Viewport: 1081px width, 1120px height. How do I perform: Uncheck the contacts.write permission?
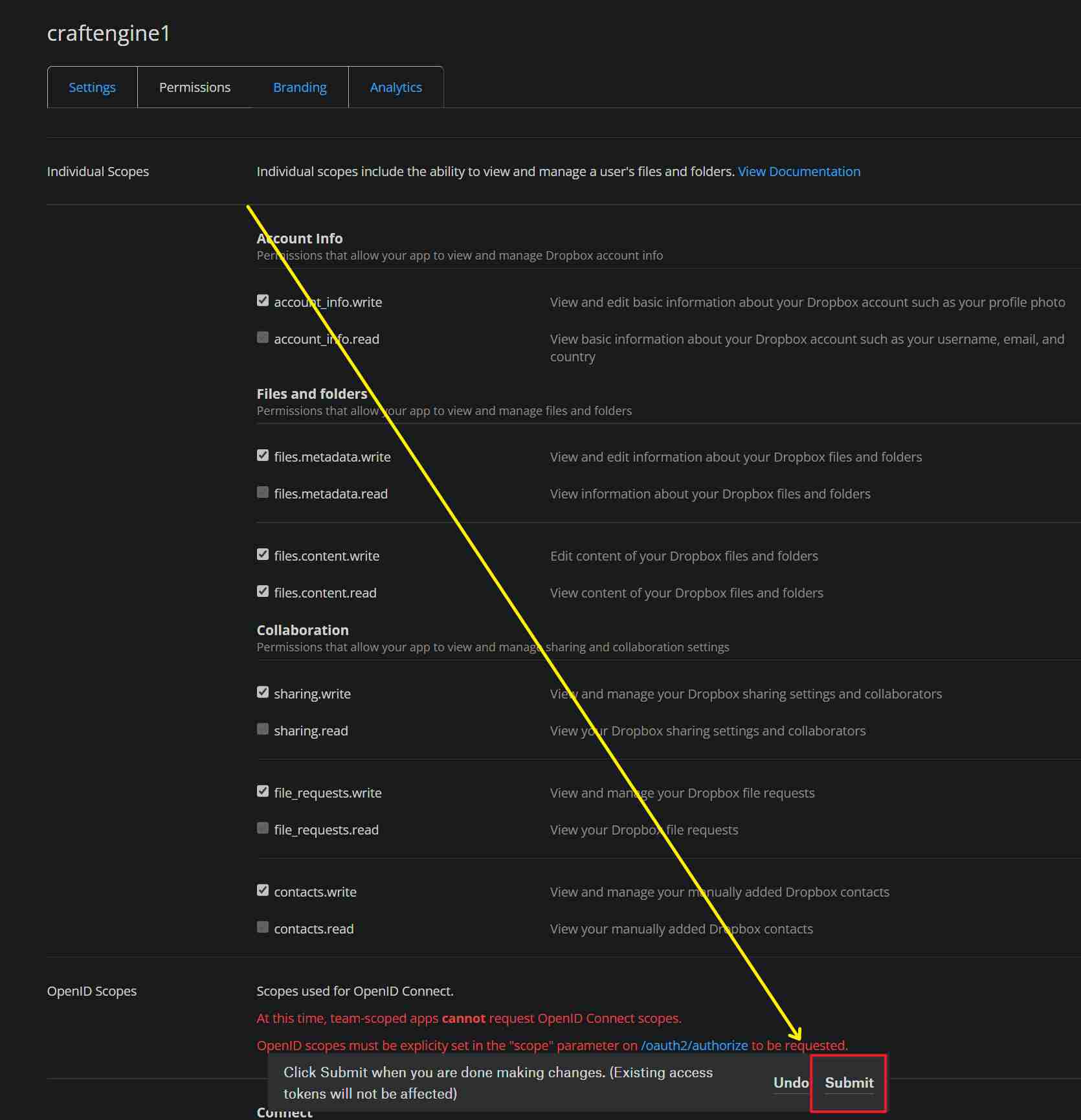tap(263, 890)
